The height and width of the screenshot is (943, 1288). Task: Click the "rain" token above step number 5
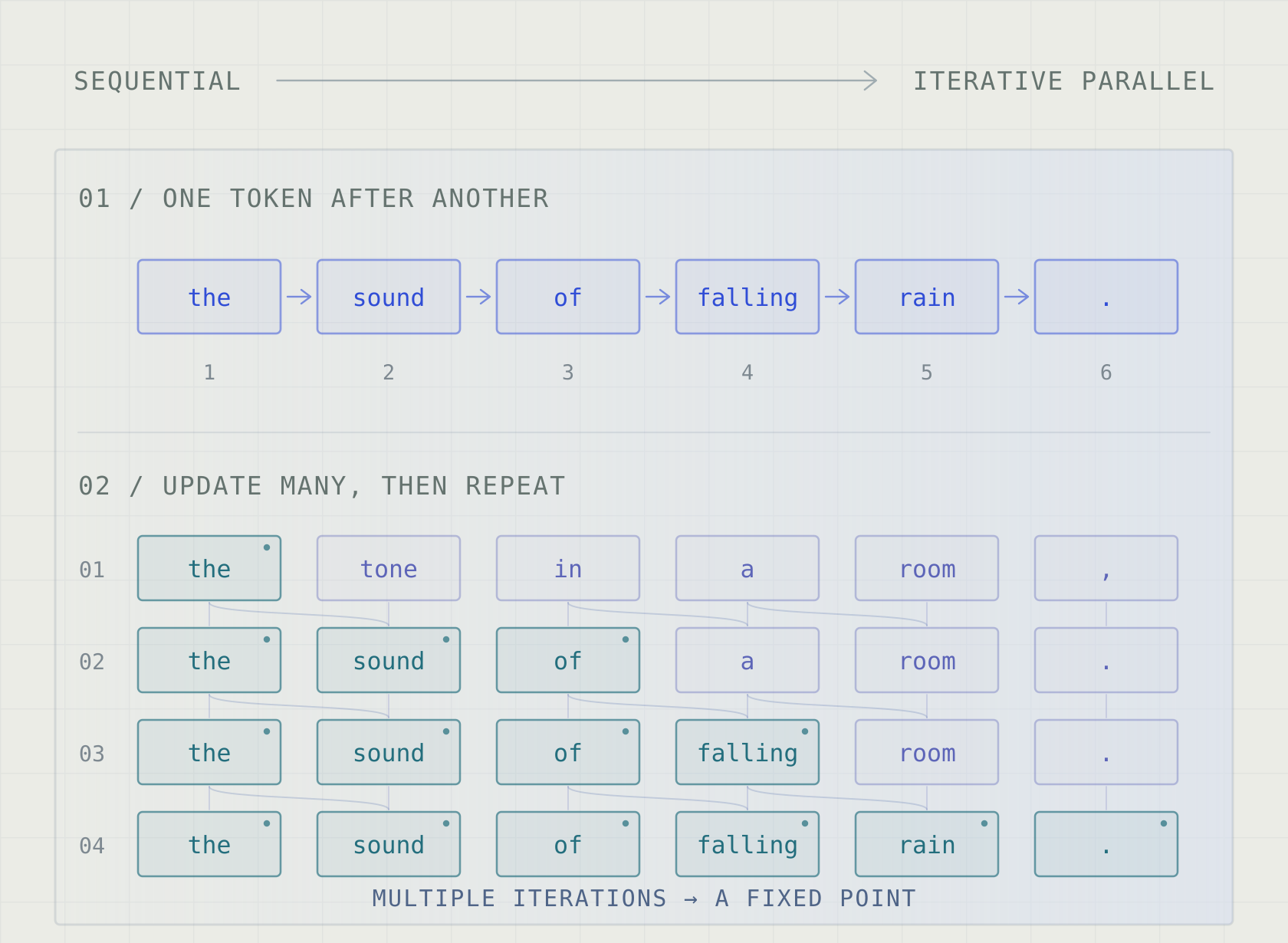927,297
